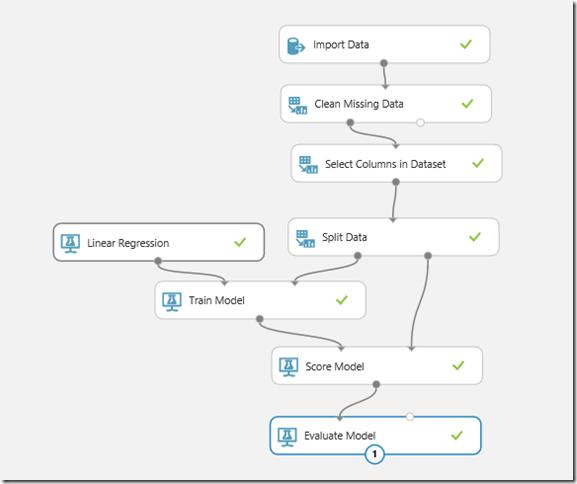Click the Score Model flask icon

(288, 367)
